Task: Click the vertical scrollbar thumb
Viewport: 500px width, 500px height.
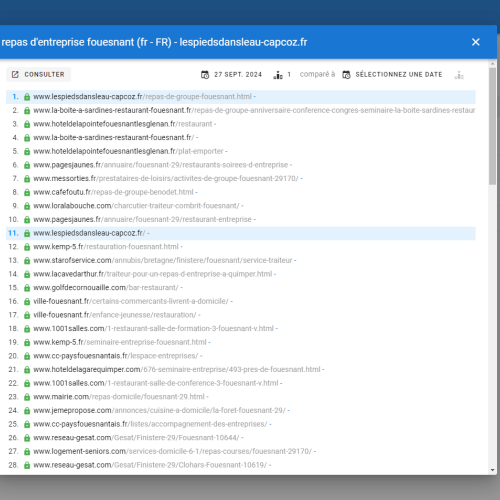Action: [493, 126]
